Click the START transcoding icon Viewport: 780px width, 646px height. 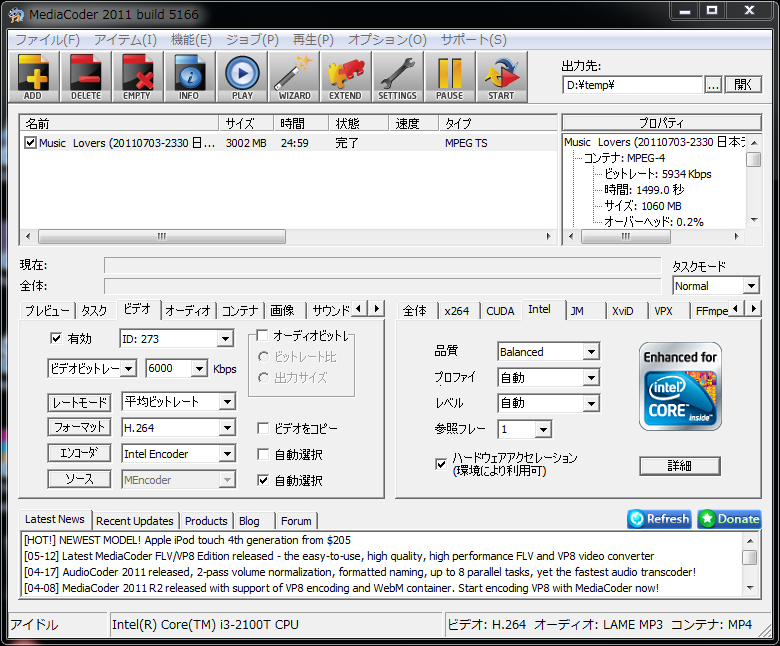click(501, 77)
